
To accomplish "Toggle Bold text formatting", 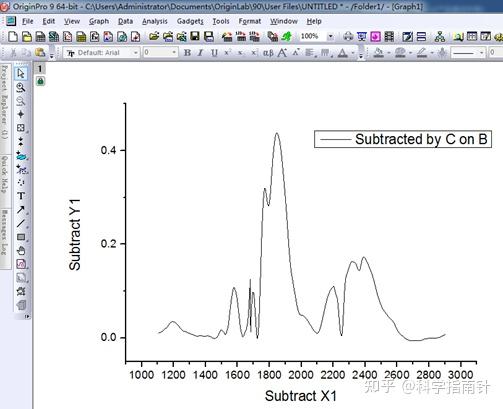I will [187, 53].
